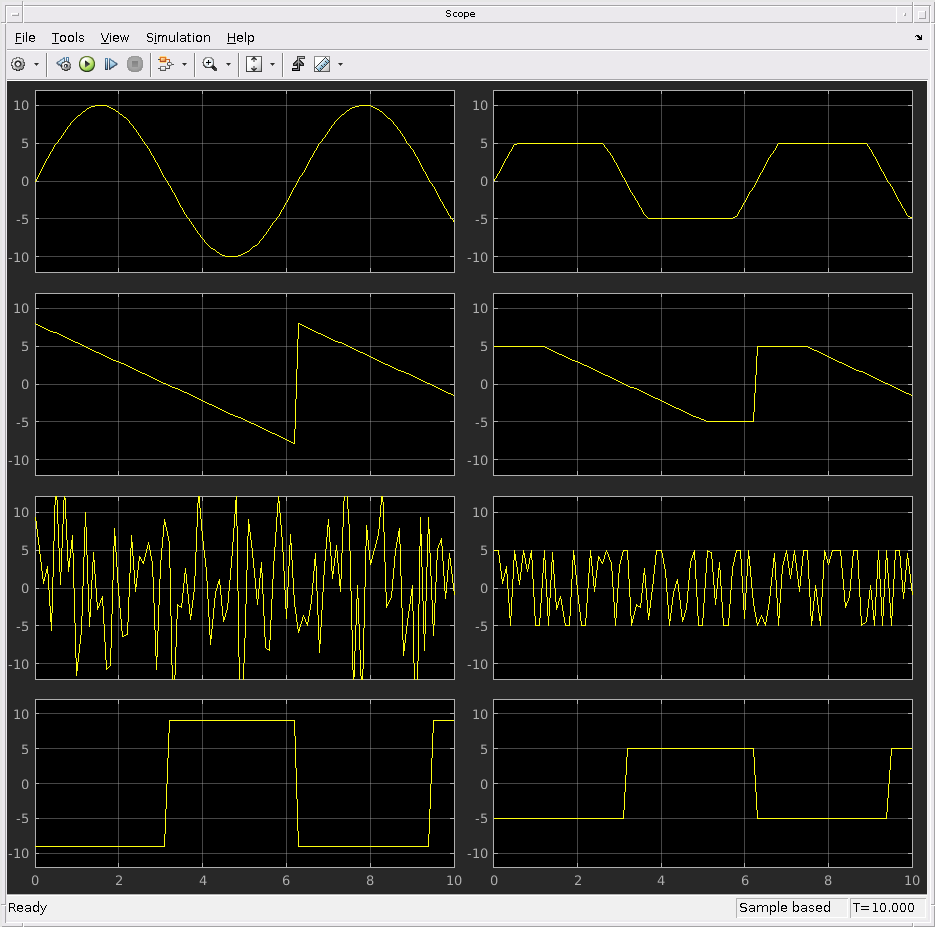The image size is (935, 927).
Task: Open the Simulation menu
Action: point(178,38)
